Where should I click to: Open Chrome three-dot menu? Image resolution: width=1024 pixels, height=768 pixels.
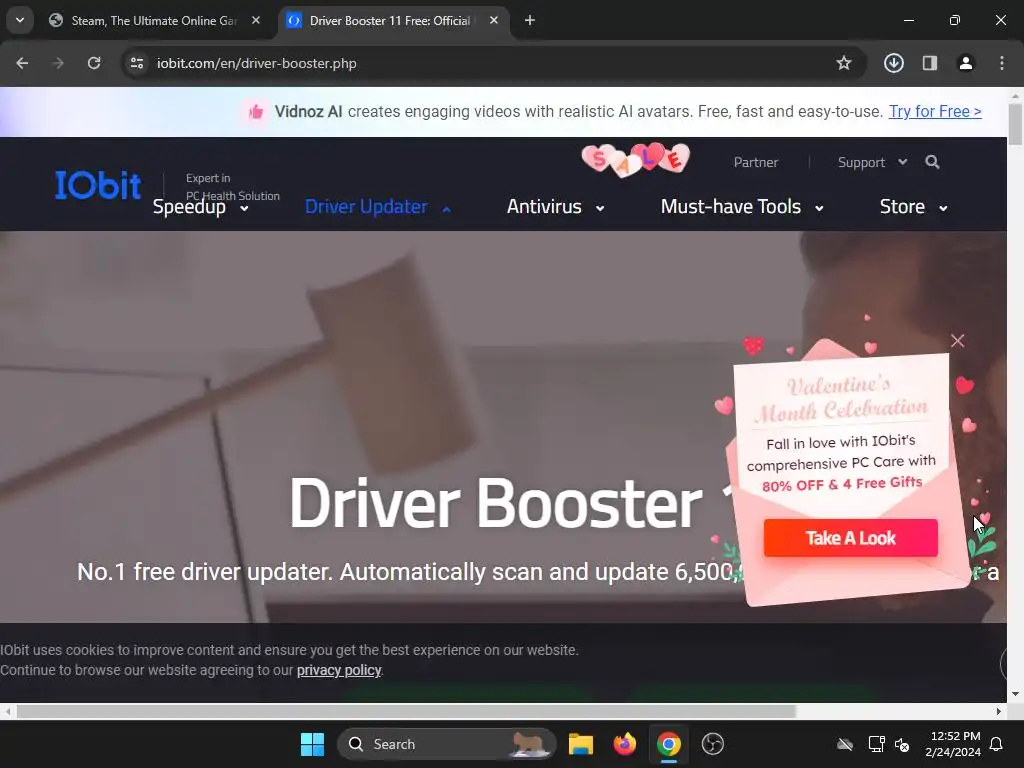coord(1002,63)
